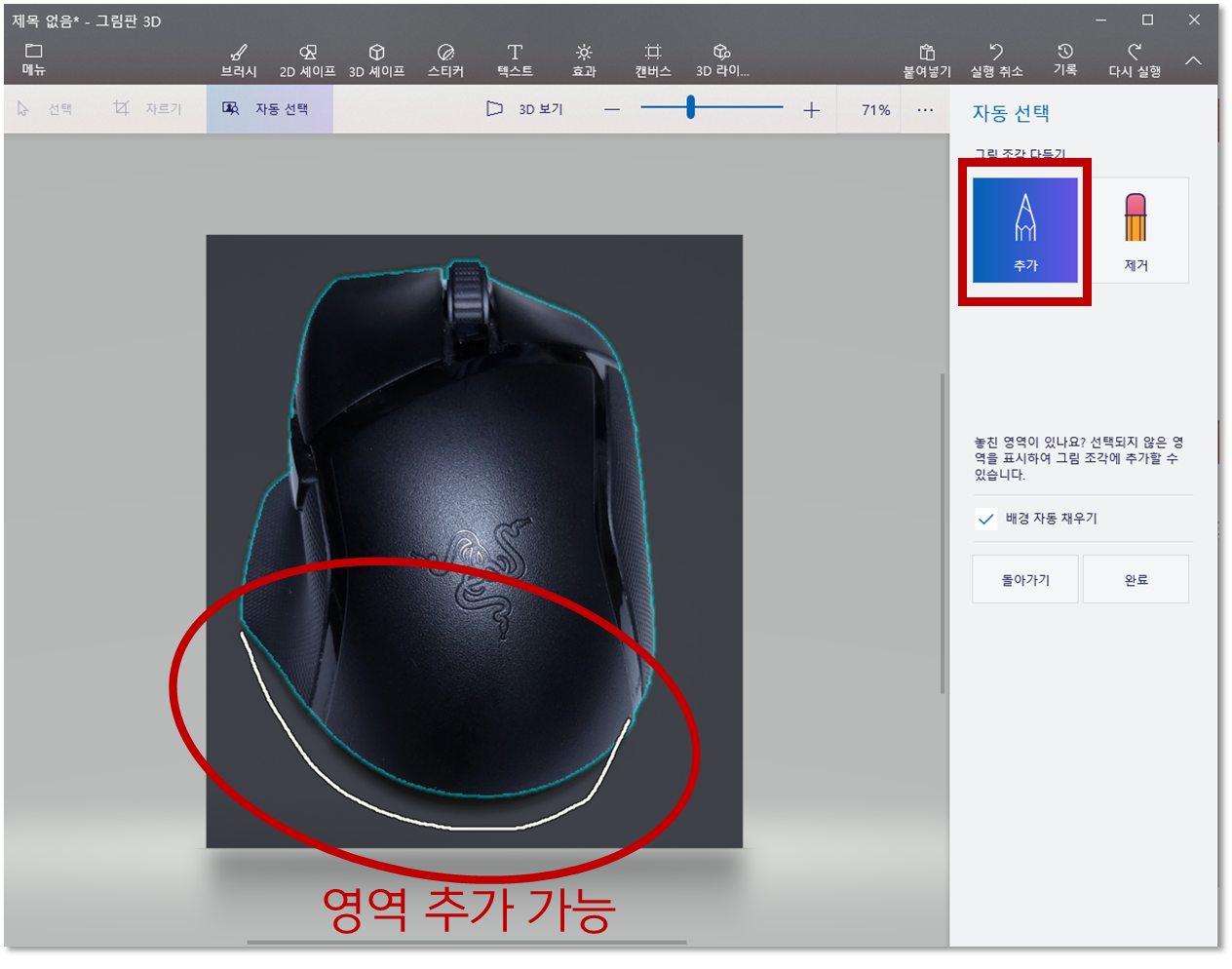This screenshot has width=1232, height=969.
Task: Choose the 자르기 crop tool
Action: (x=147, y=109)
